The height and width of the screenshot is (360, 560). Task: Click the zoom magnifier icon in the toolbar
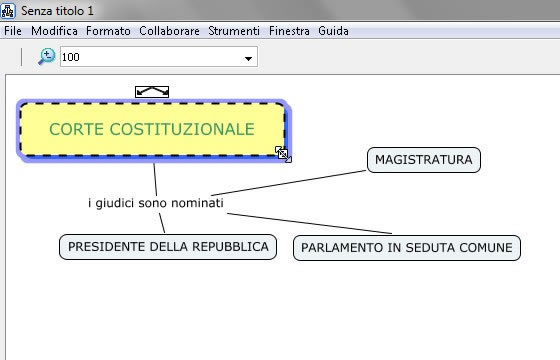pos(47,56)
